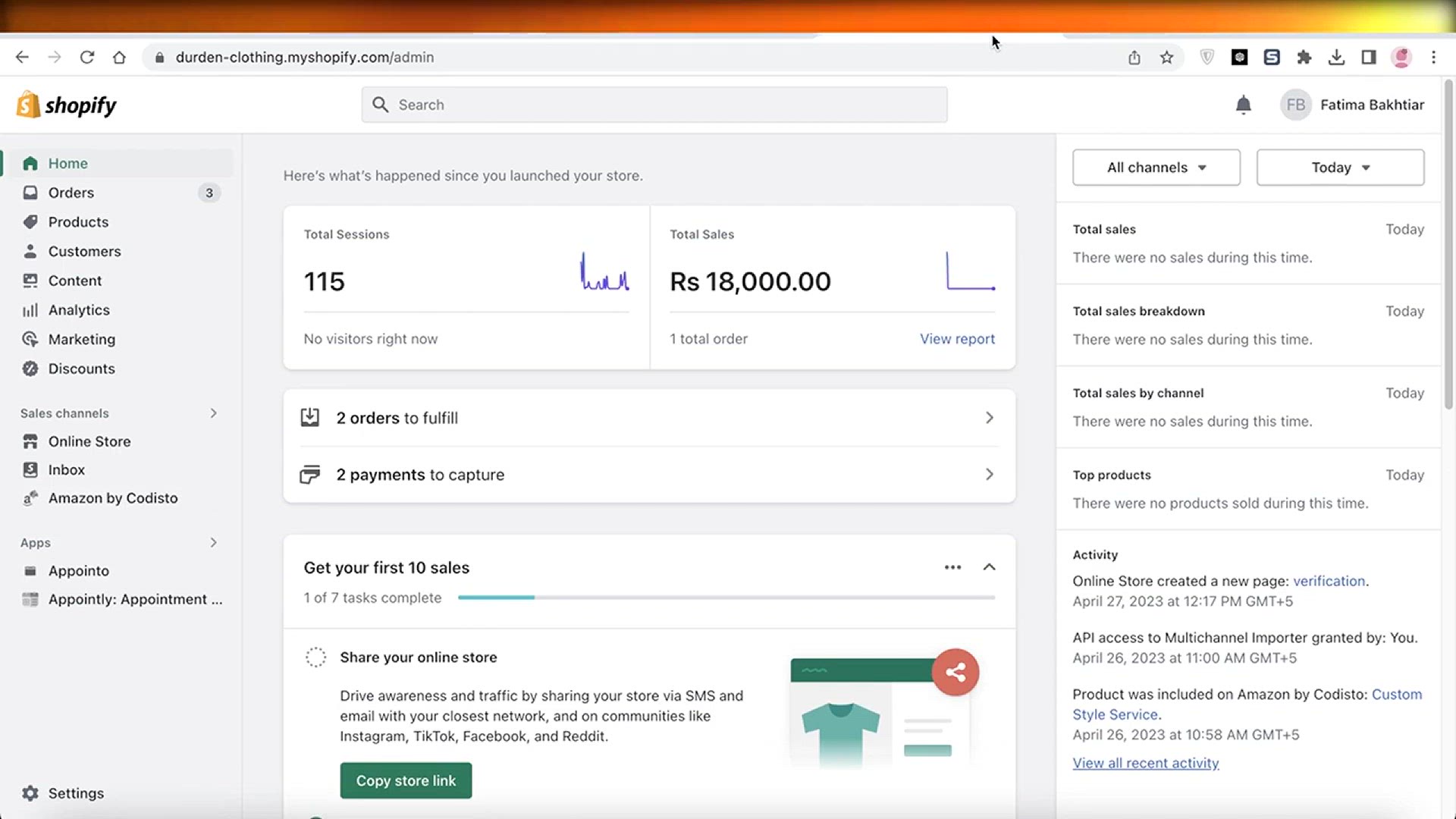The height and width of the screenshot is (819, 1456).
Task: Click the Orders count badge 3
Action: (209, 193)
